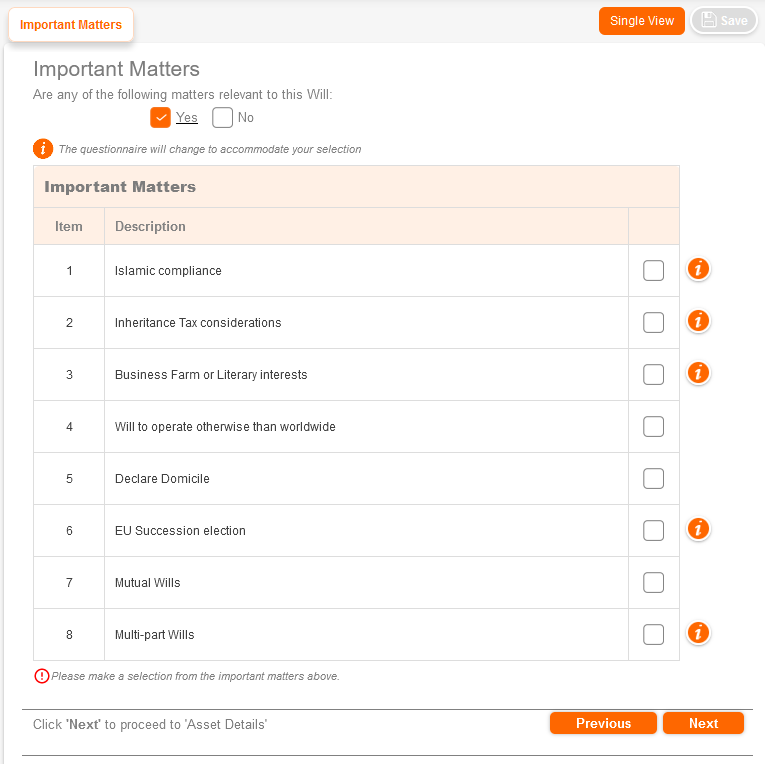765x764 pixels.
Task: Open Multi-part Wills info icon
Action: coord(699,633)
